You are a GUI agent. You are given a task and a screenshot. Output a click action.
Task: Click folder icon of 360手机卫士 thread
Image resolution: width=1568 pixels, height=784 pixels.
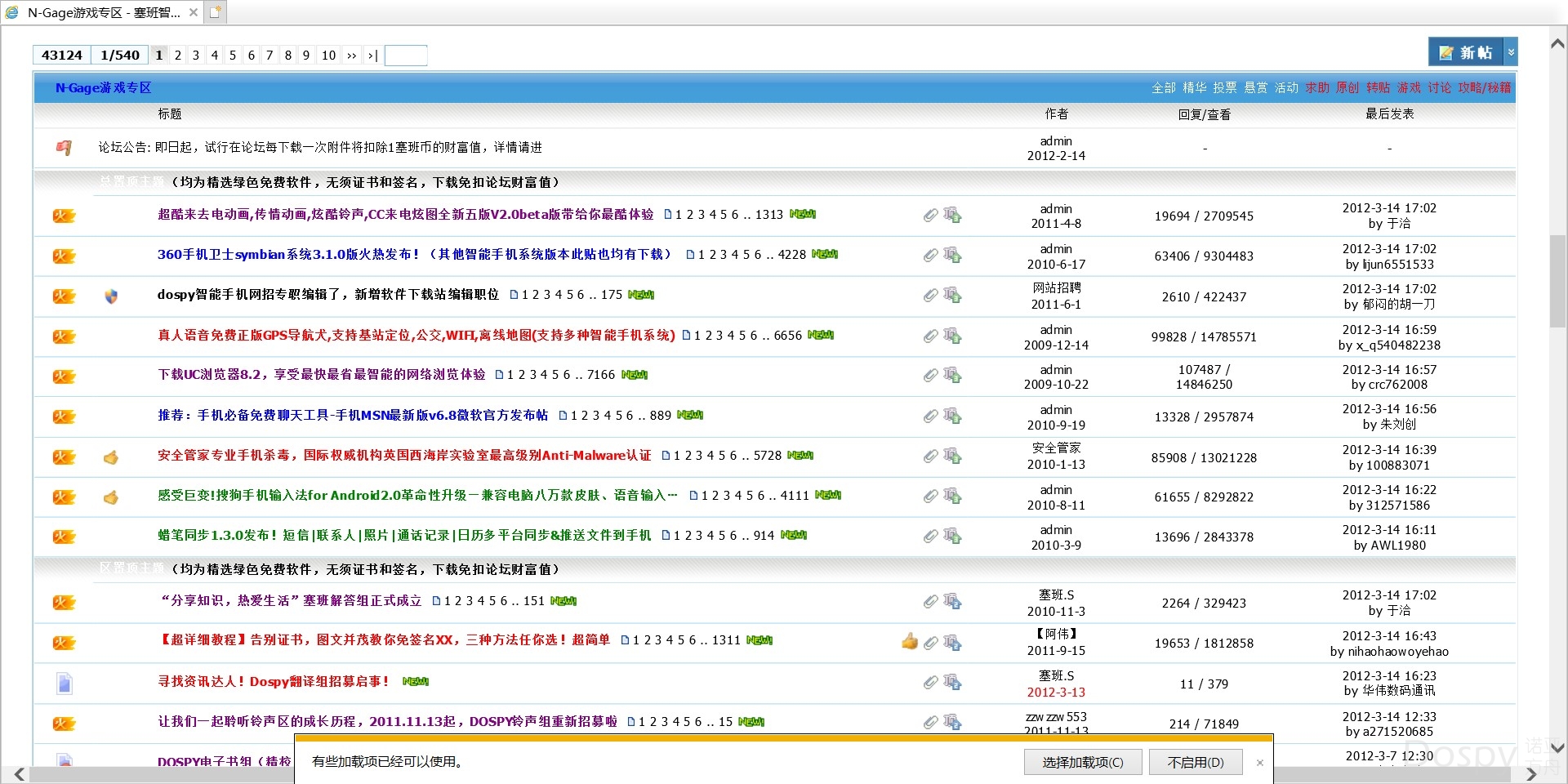tap(64, 256)
